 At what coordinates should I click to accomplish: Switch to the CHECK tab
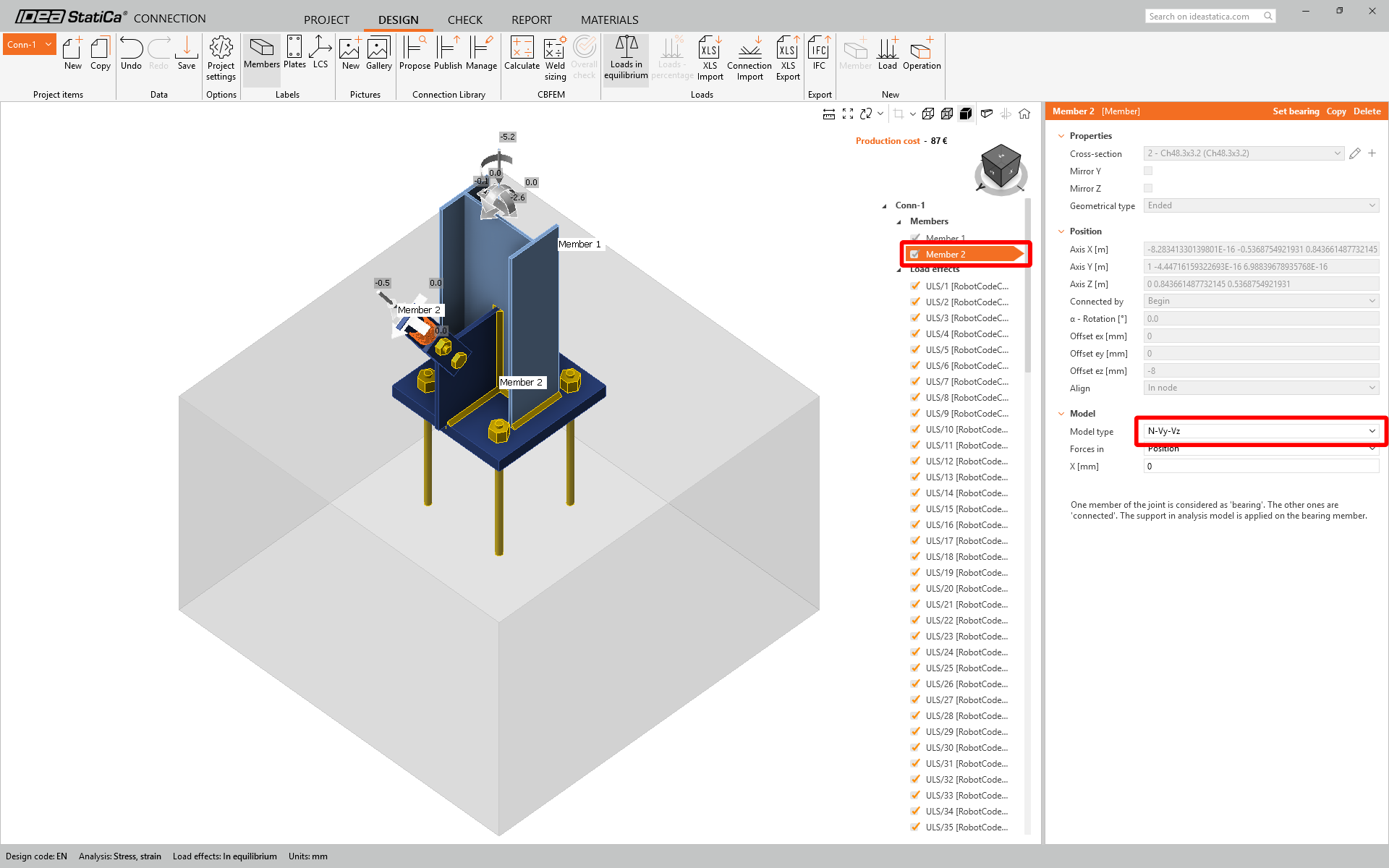pos(464,20)
